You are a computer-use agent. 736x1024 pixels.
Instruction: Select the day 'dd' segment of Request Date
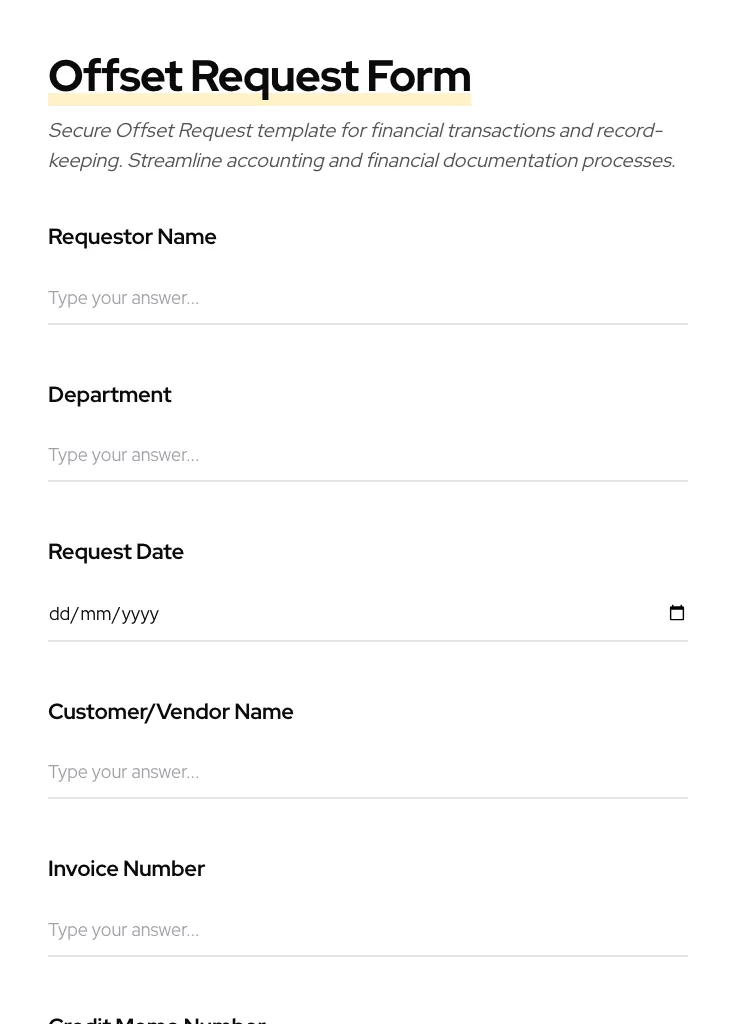[x=59, y=614]
